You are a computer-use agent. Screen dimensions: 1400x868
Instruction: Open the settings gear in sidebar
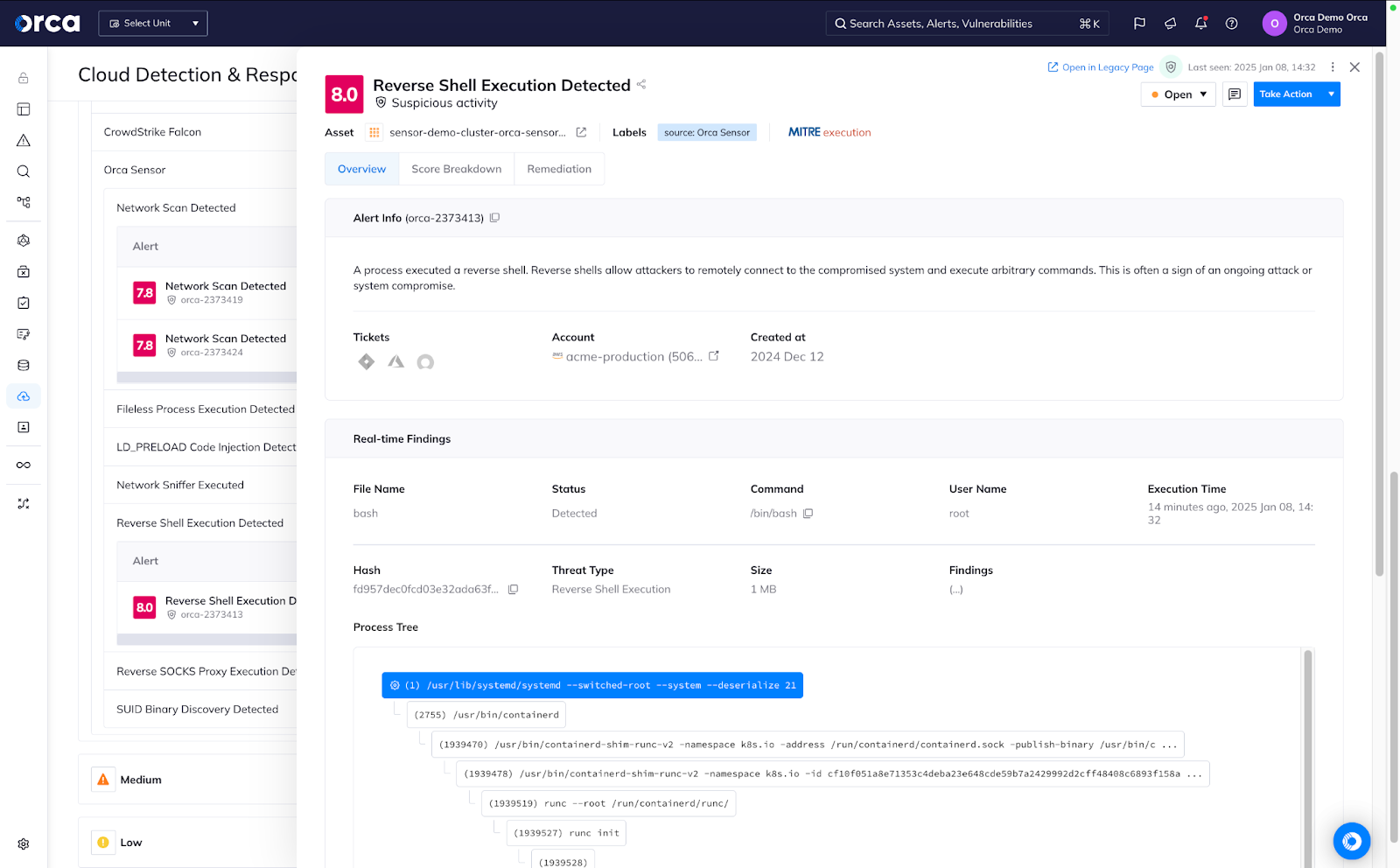click(24, 843)
